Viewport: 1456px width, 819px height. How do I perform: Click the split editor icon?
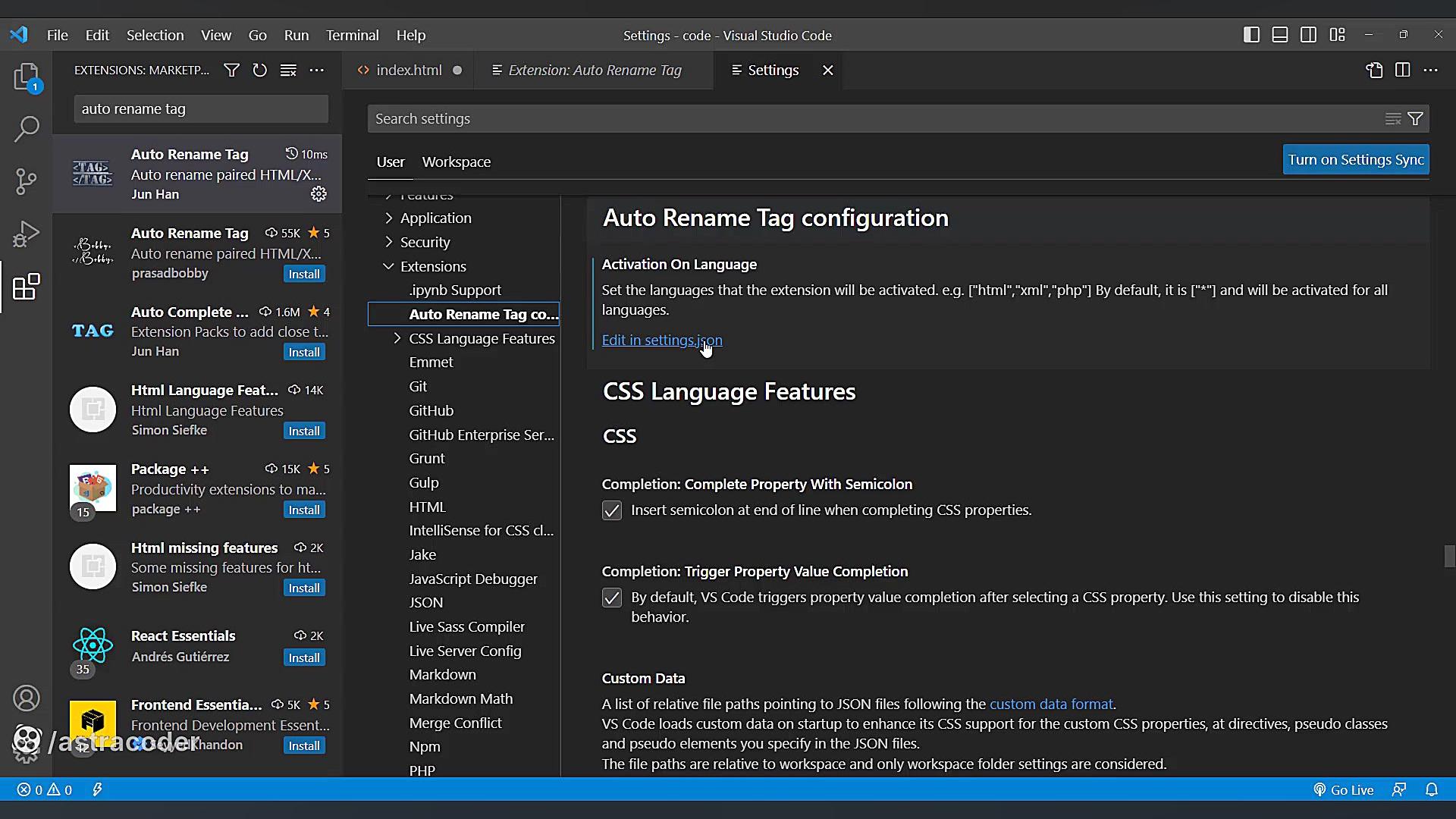tap(1402, 70)
